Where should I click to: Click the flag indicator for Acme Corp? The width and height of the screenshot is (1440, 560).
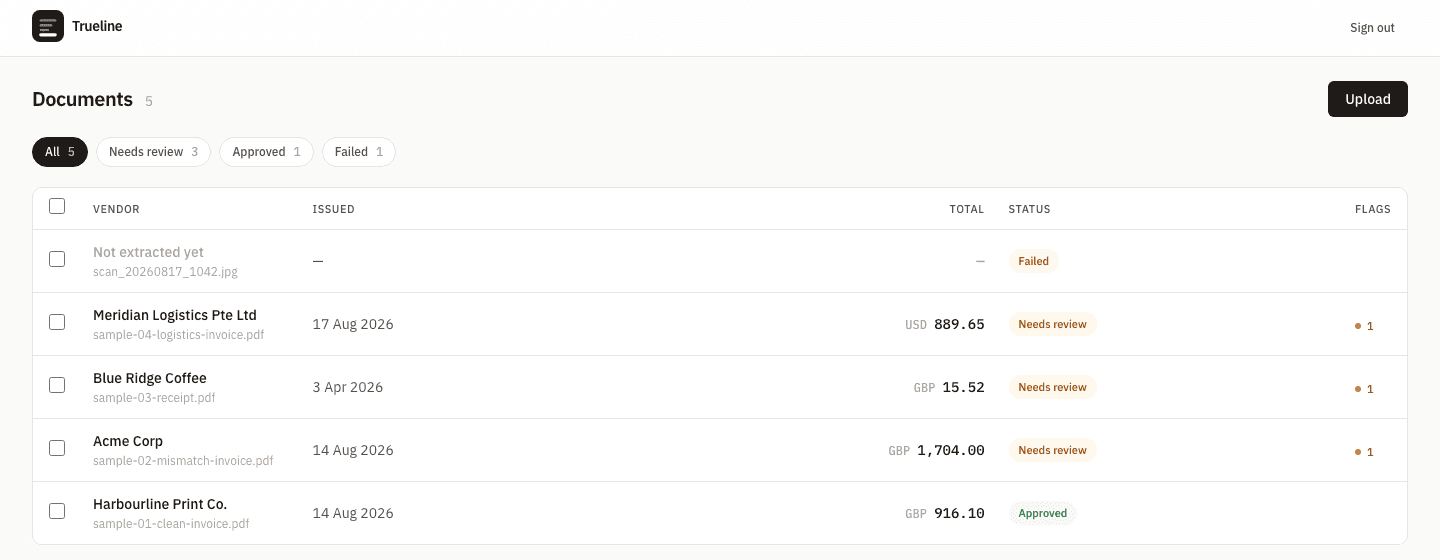tap(1364, 452)
